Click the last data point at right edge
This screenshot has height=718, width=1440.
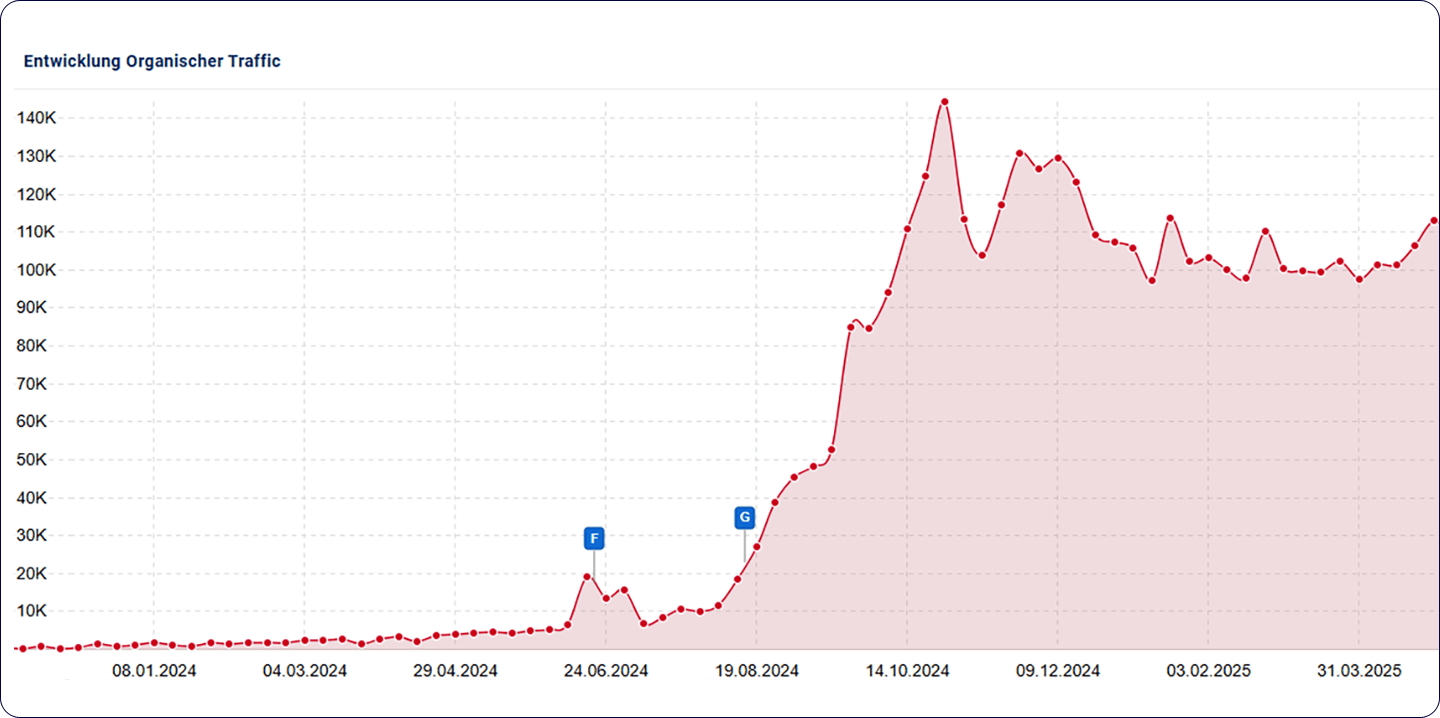(1434, 220)
